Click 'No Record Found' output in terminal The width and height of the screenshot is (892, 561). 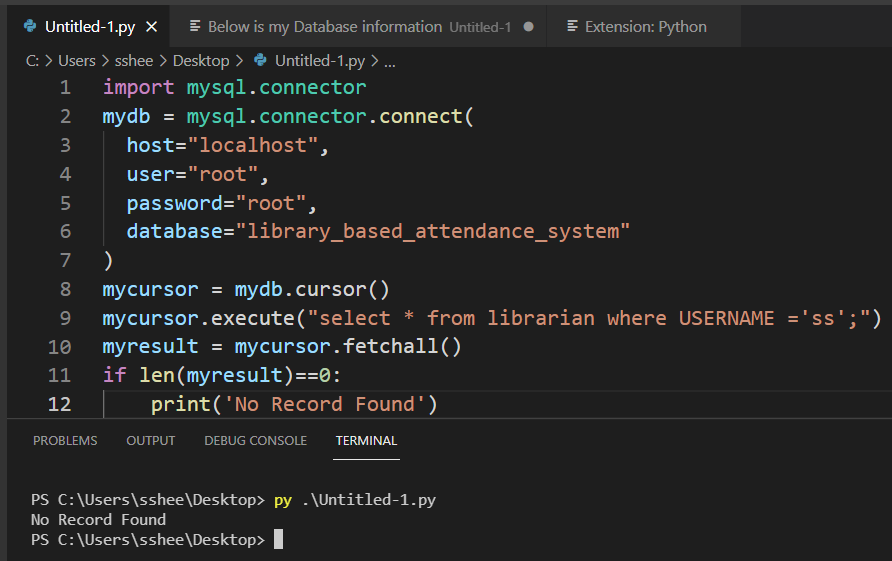click(98, 520)
